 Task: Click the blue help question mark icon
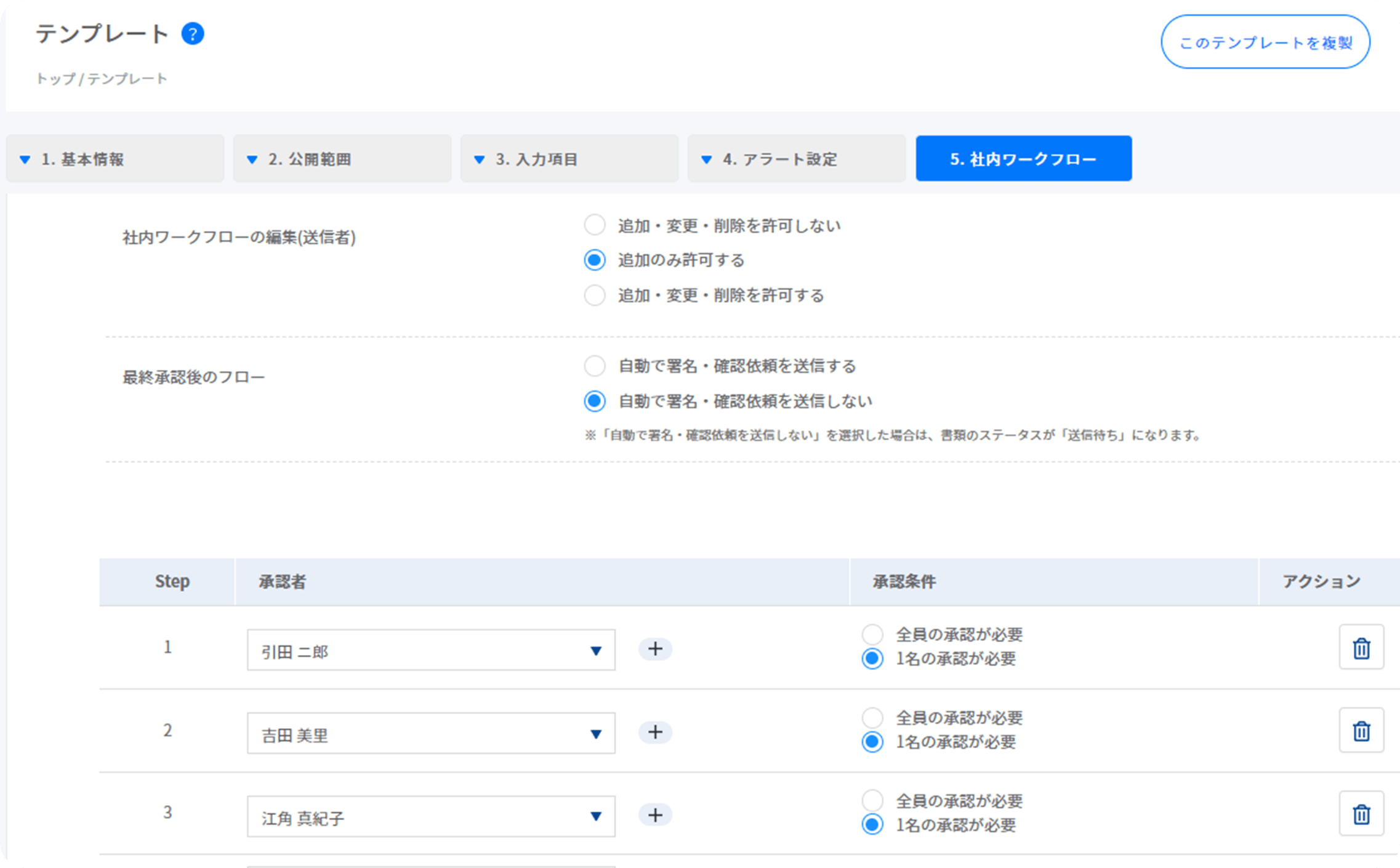(193, 34)
